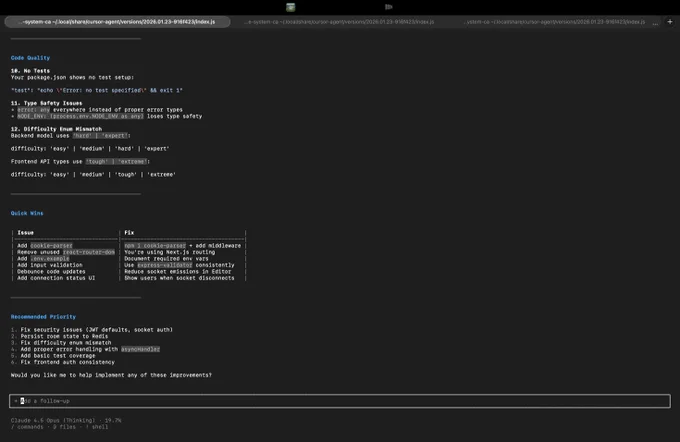Click the 'Fix' table column header
680x442 pixels.
(x=129, y=232)
